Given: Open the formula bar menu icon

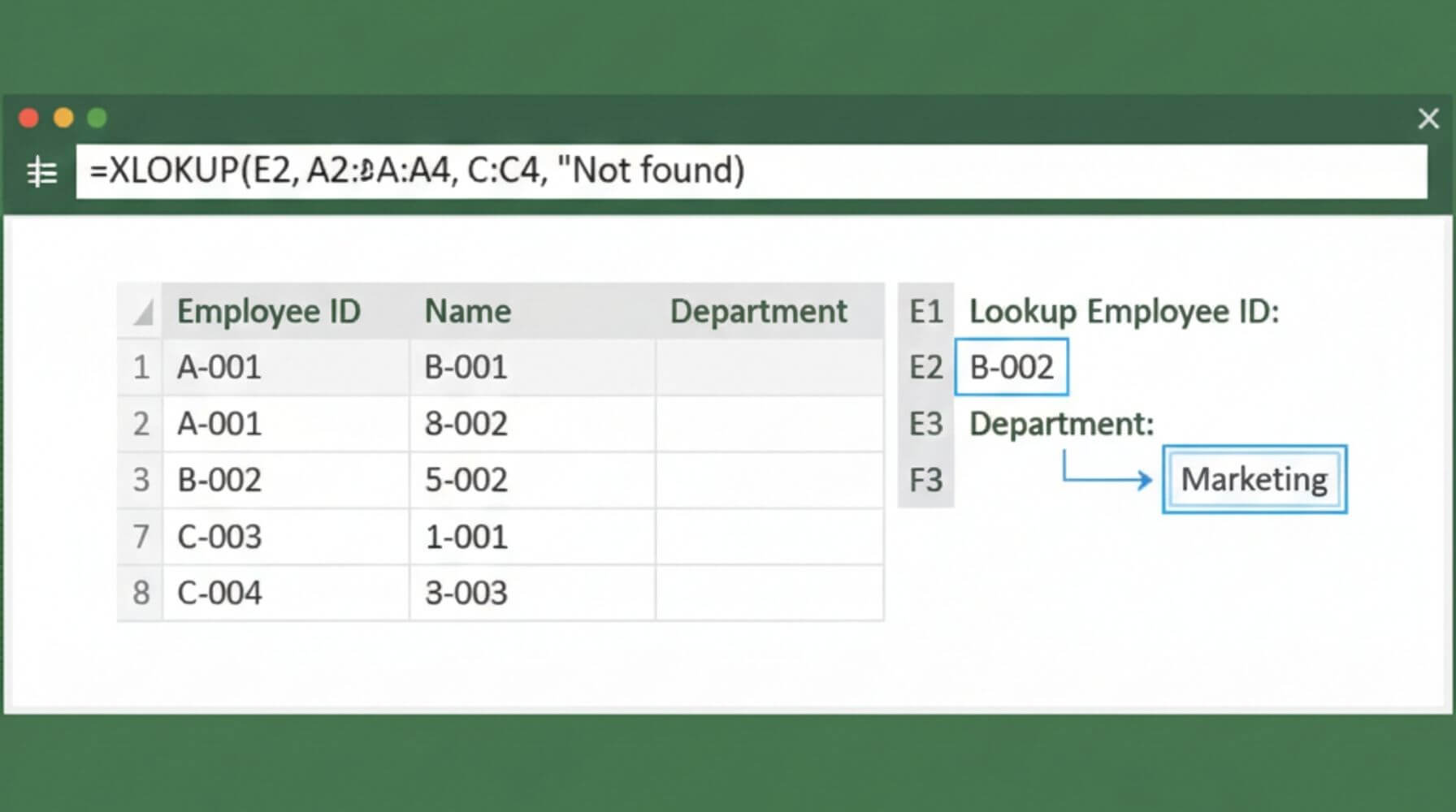Looking at the screenshot, I should 41,172.
